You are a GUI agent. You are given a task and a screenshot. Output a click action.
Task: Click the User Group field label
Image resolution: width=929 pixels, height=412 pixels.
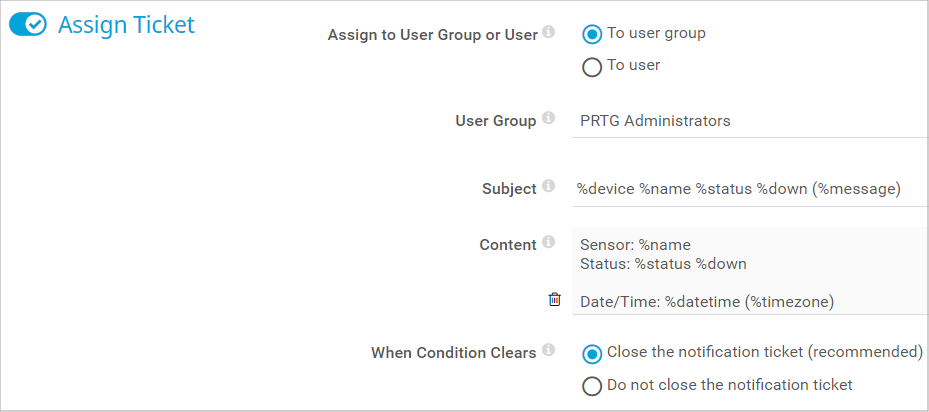(495, 121)
